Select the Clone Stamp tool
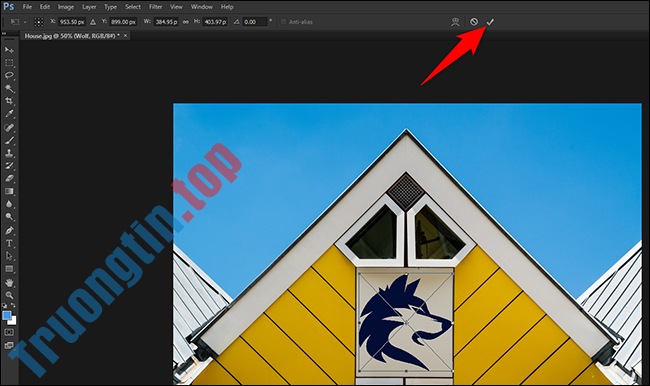This screenshot has height=386, width=650. pyautogui.click(x=9, y=153)
